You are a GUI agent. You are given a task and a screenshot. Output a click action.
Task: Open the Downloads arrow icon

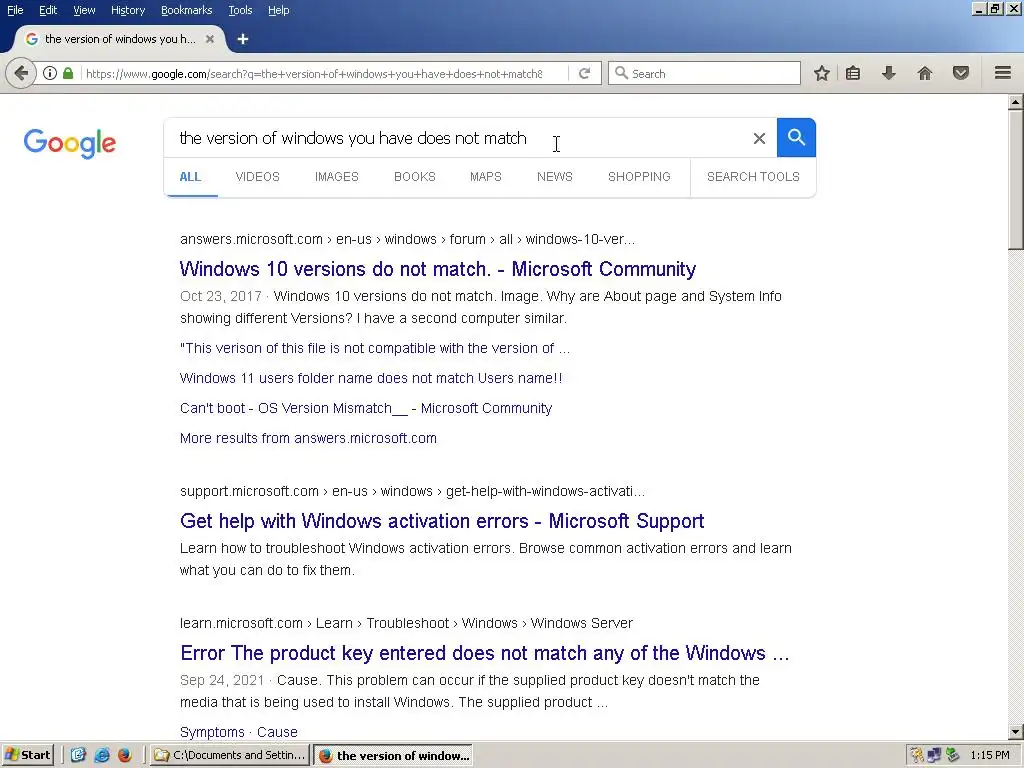click(x=888, y=73)
